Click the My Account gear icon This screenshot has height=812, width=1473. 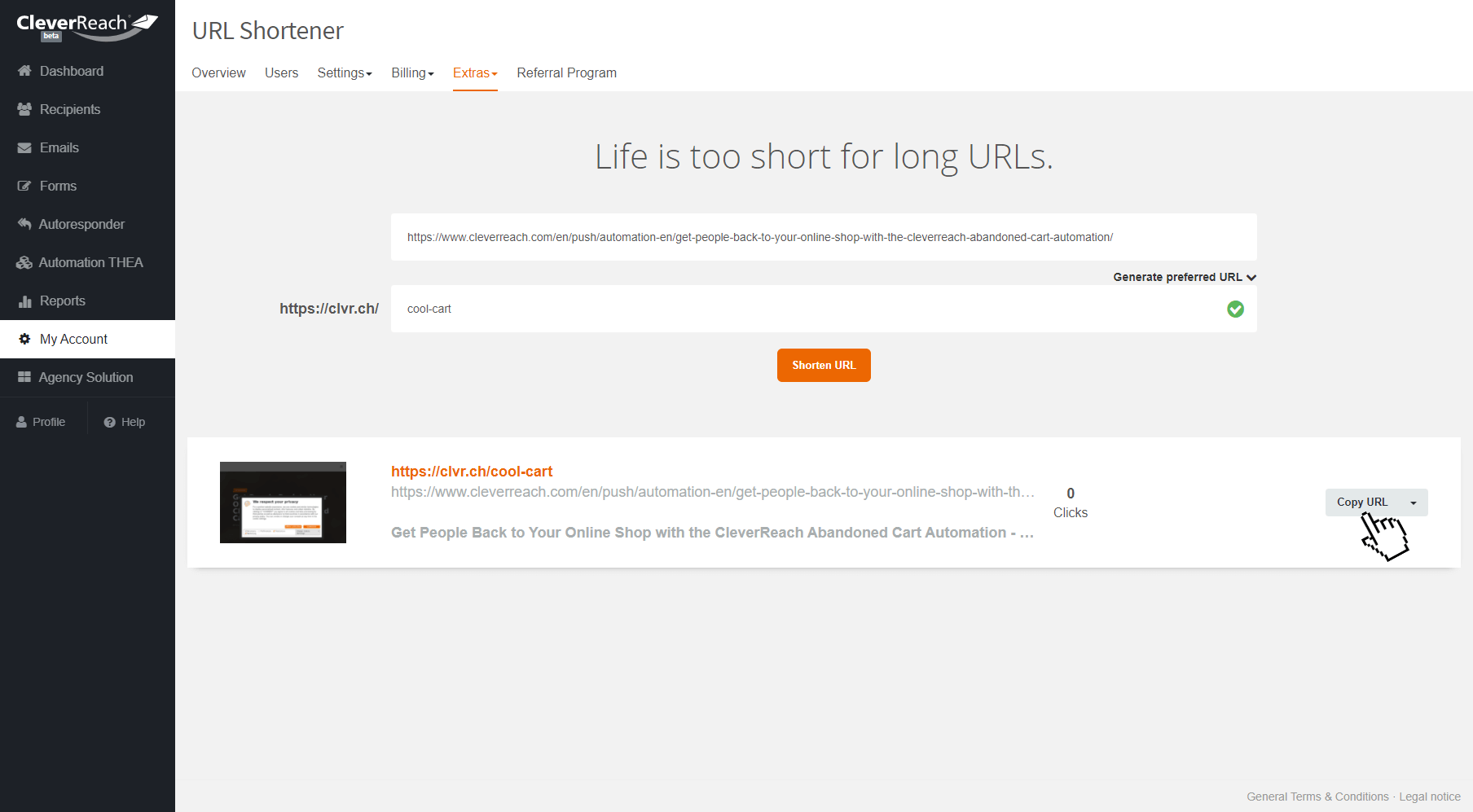(24, 339)
